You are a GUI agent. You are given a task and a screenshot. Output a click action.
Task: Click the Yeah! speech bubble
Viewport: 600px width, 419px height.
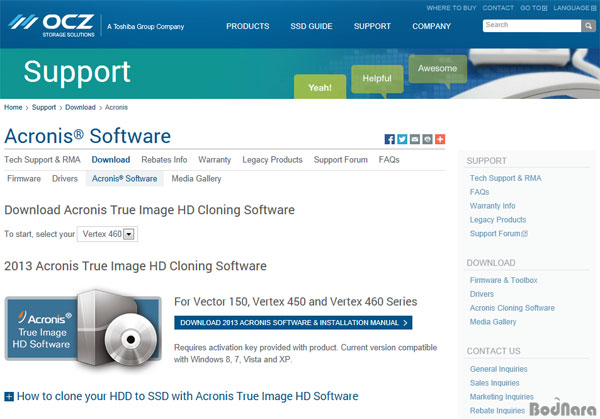point(320,87)
